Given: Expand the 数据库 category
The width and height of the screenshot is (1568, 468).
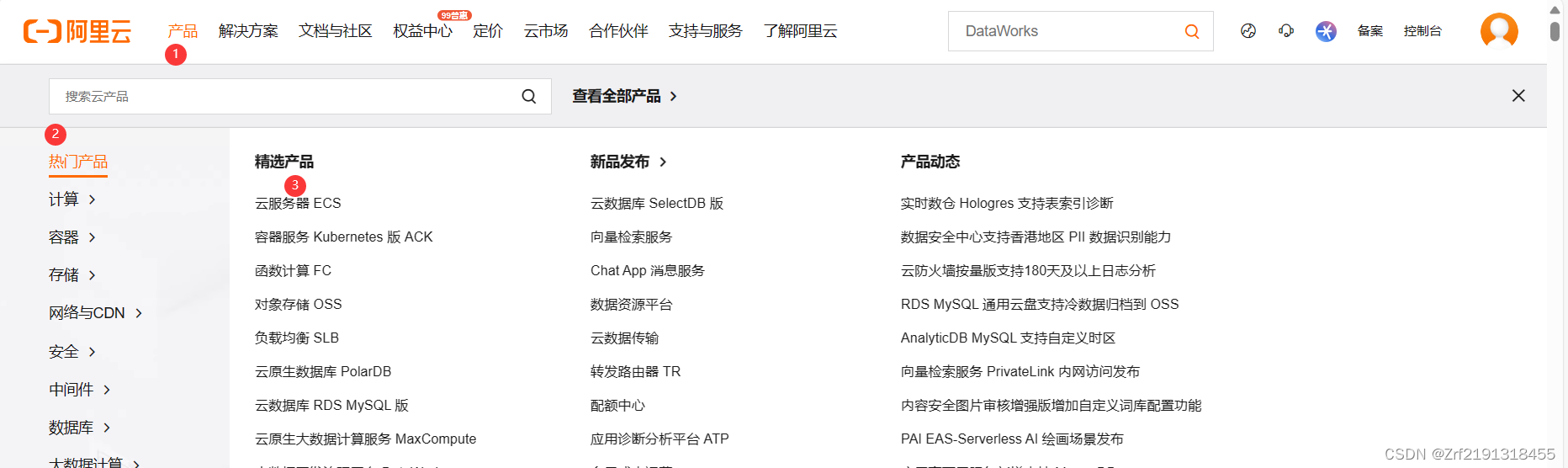Looking at the screenshot, I should [80, 428].
